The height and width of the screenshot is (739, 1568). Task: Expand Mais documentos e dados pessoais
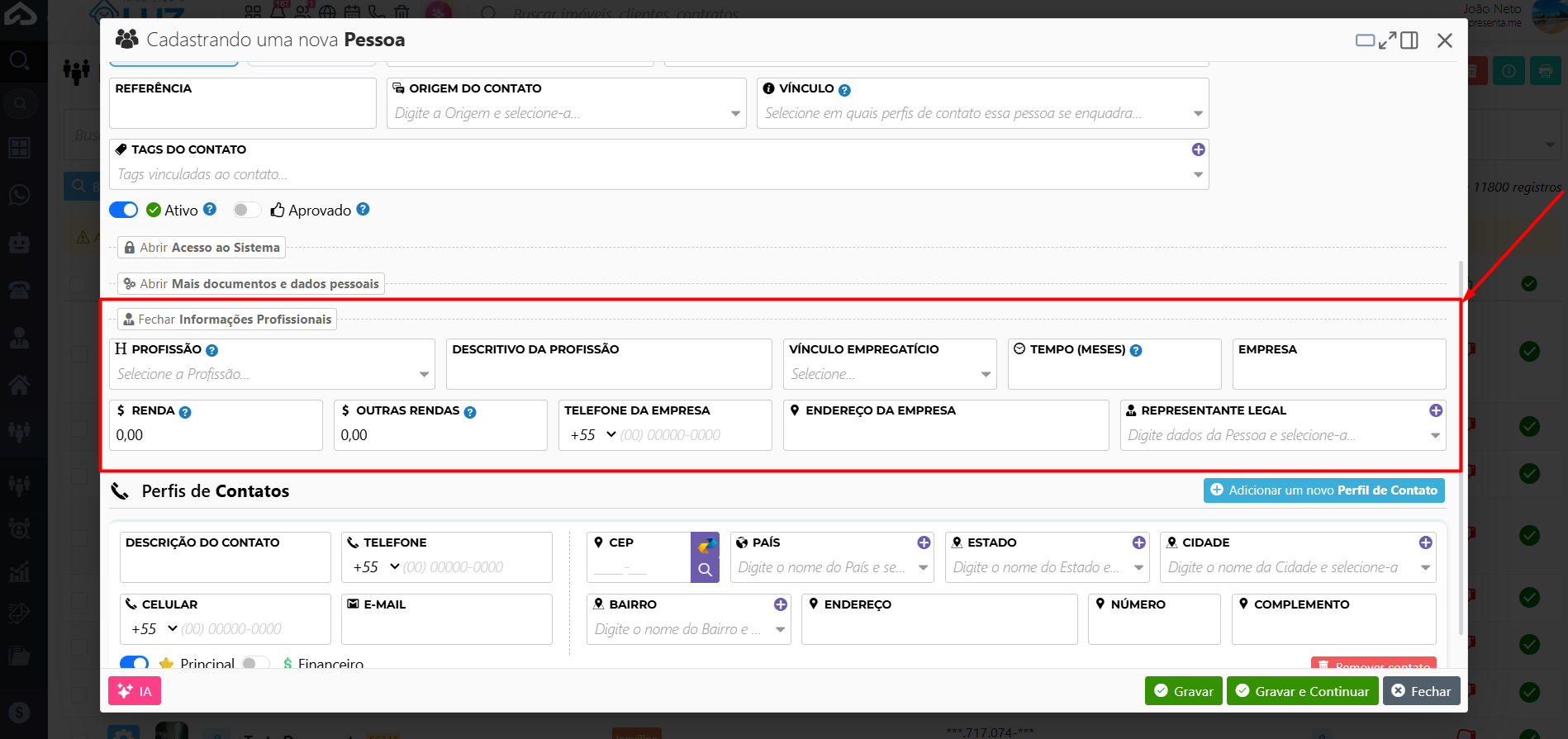pyautogui.click(x=251, y=284)
